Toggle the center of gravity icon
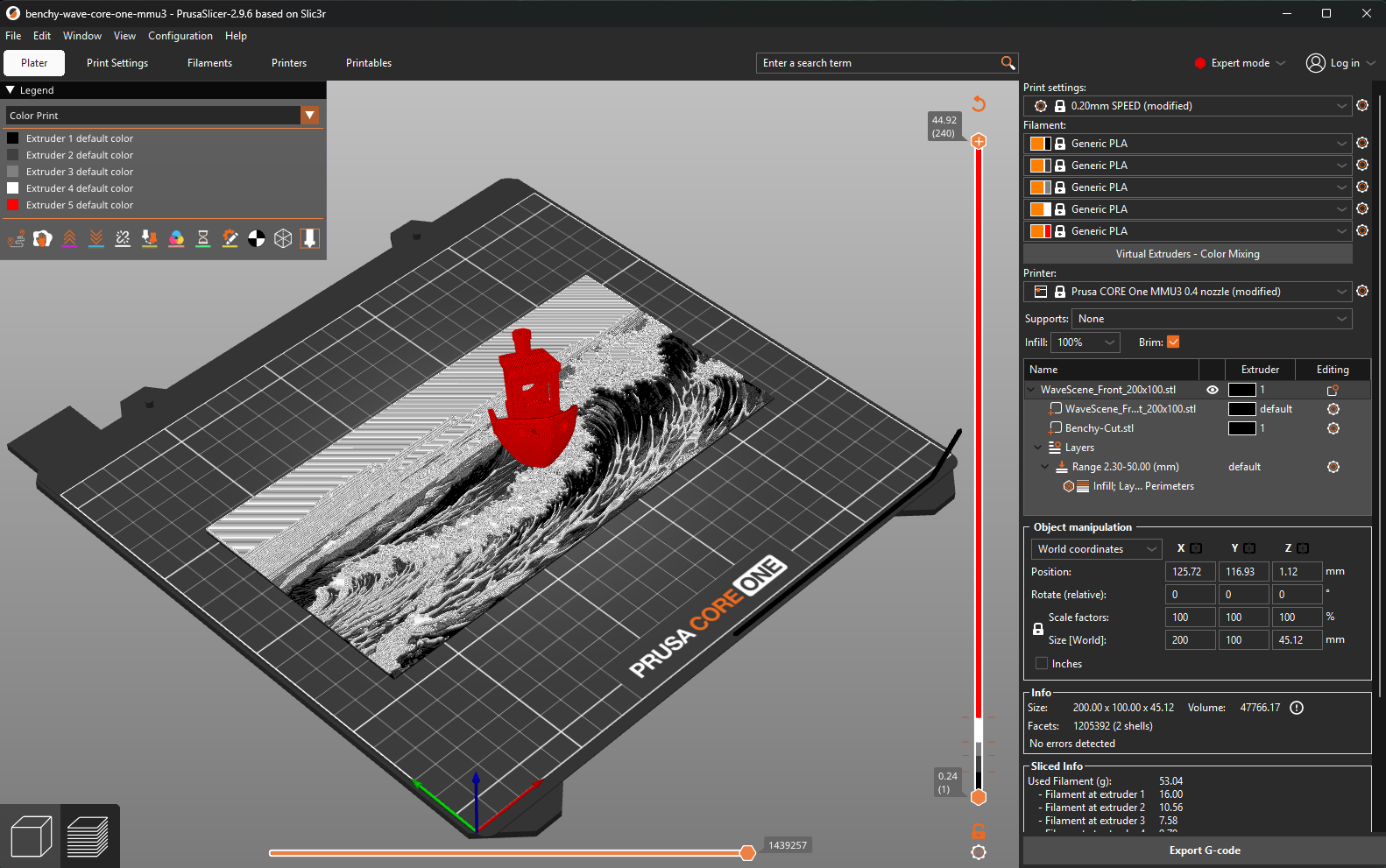 [257, 238]
